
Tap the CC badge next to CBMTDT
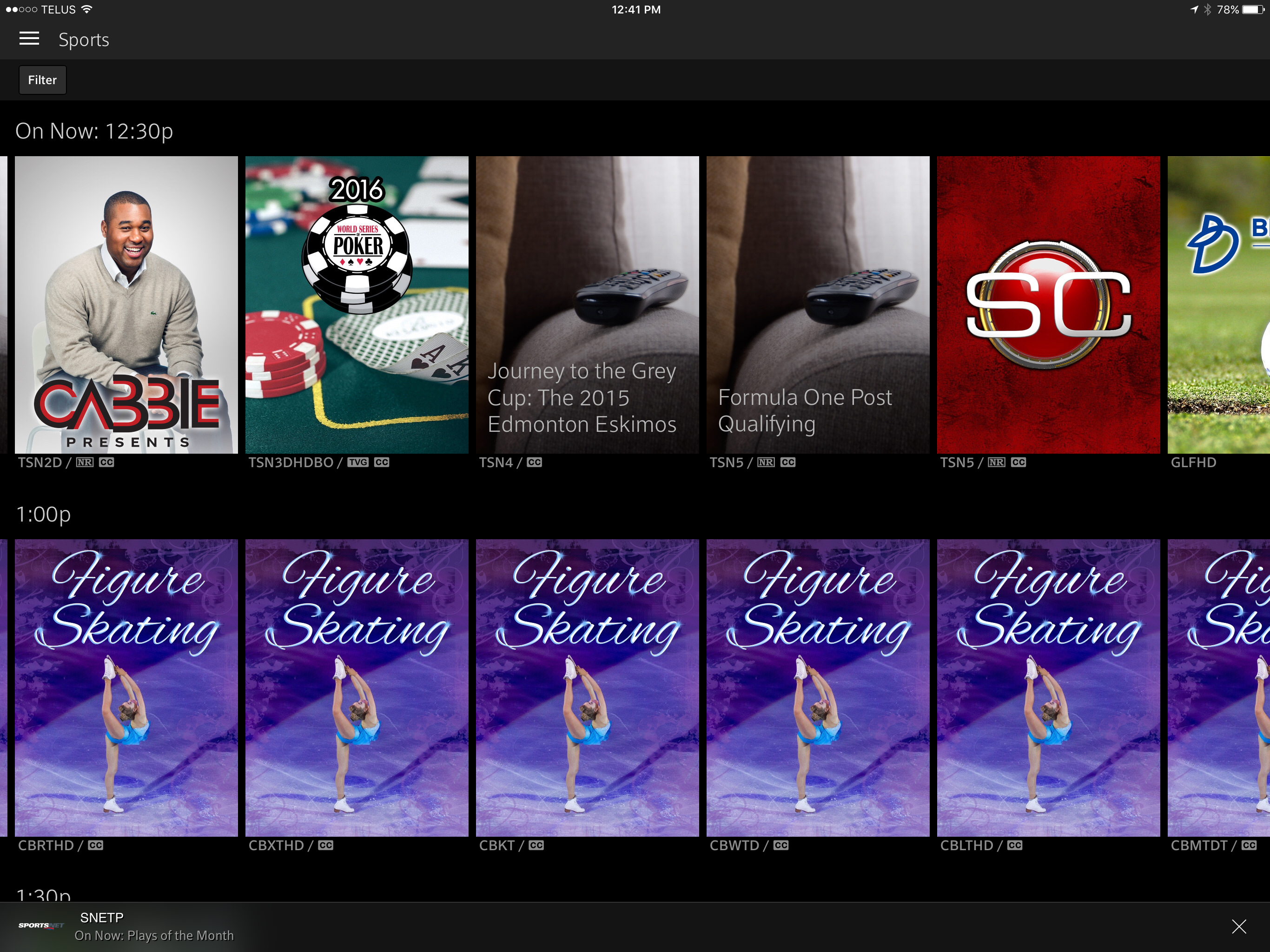[x=1249, y=845]
